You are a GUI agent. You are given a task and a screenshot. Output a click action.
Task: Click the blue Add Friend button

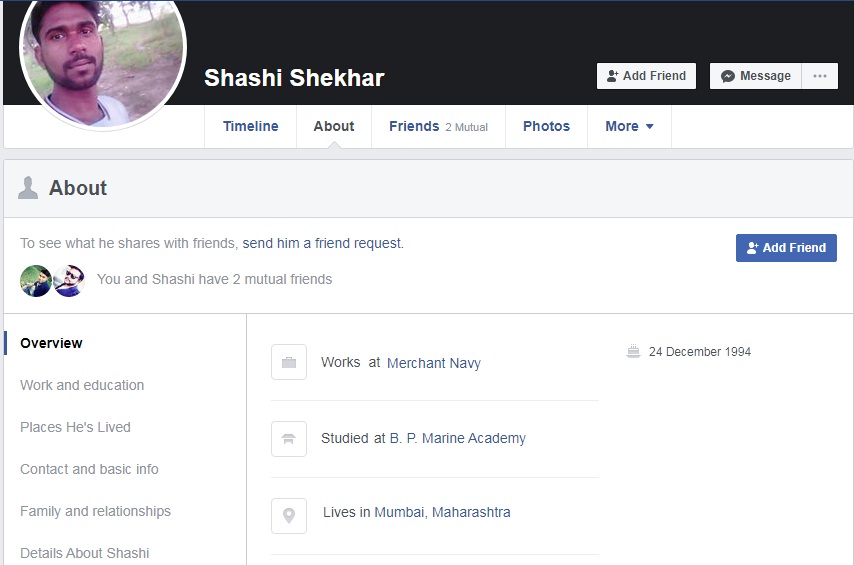tap(786, 248)
